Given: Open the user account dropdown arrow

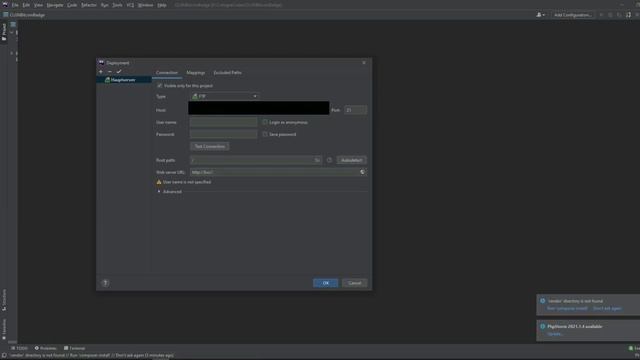Looking at the screenshot, I should [x=544, y=15].
